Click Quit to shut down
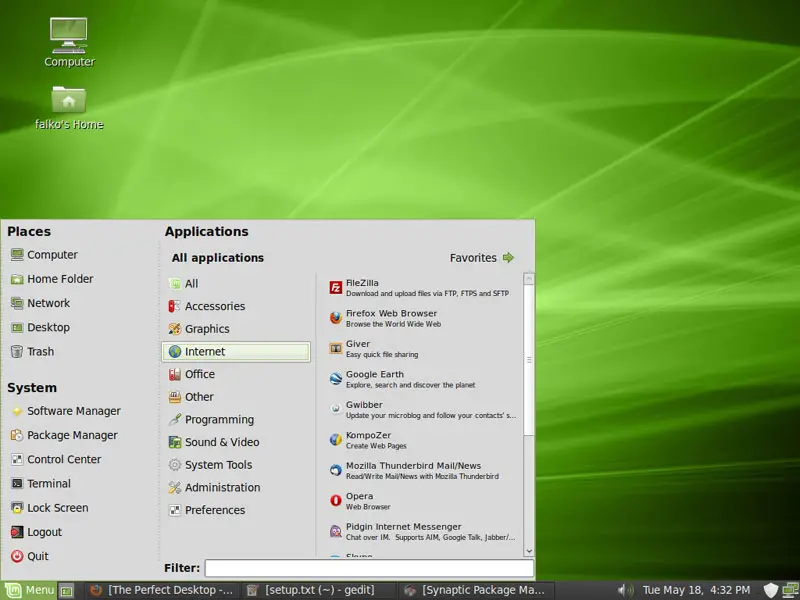 (30, 557)
